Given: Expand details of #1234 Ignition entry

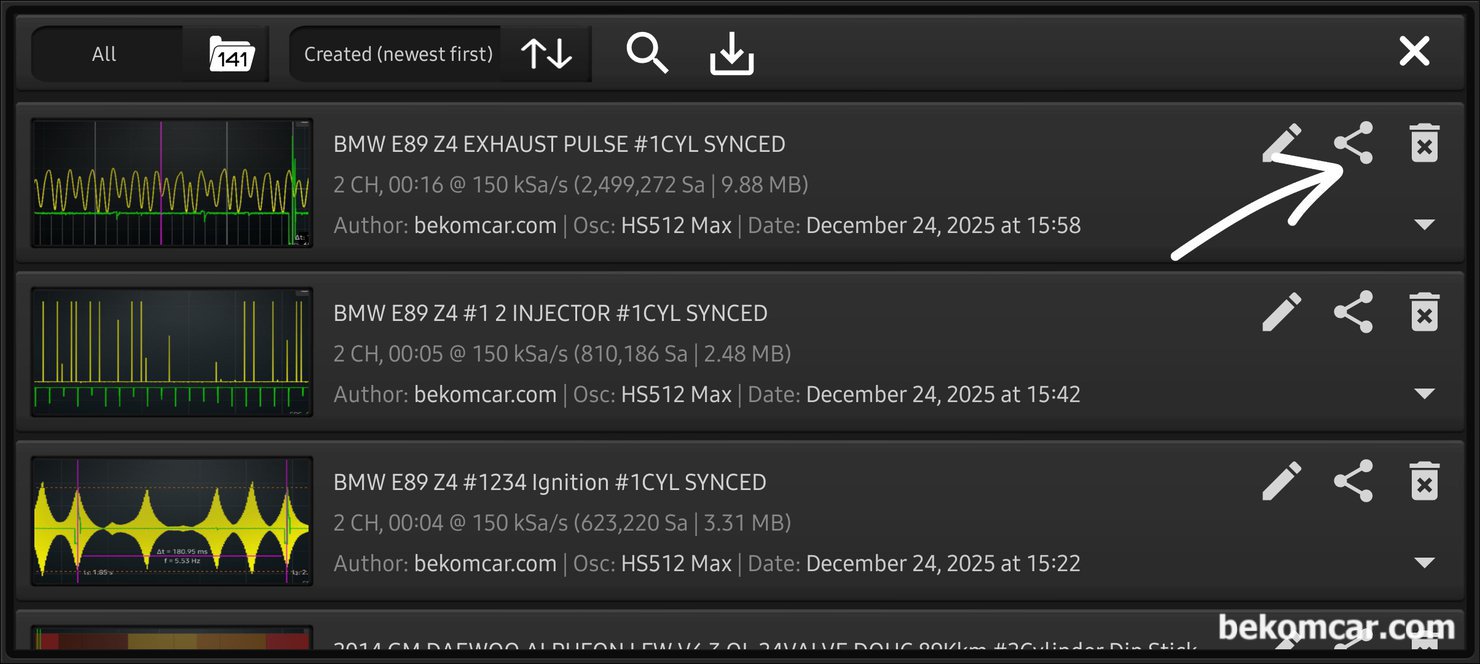Looking at the screenshot, I should (x=1425, y=563).
